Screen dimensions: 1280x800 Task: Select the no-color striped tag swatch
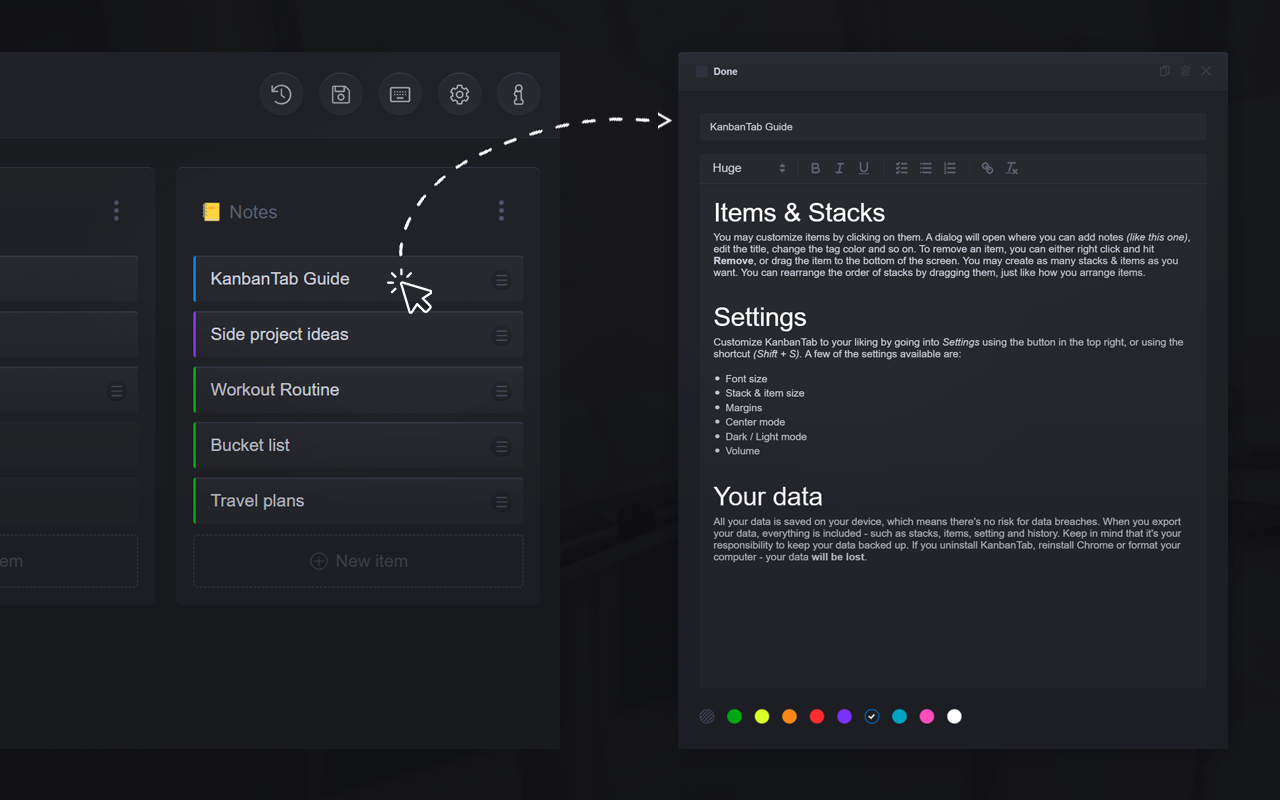click(x=707, y=716)
